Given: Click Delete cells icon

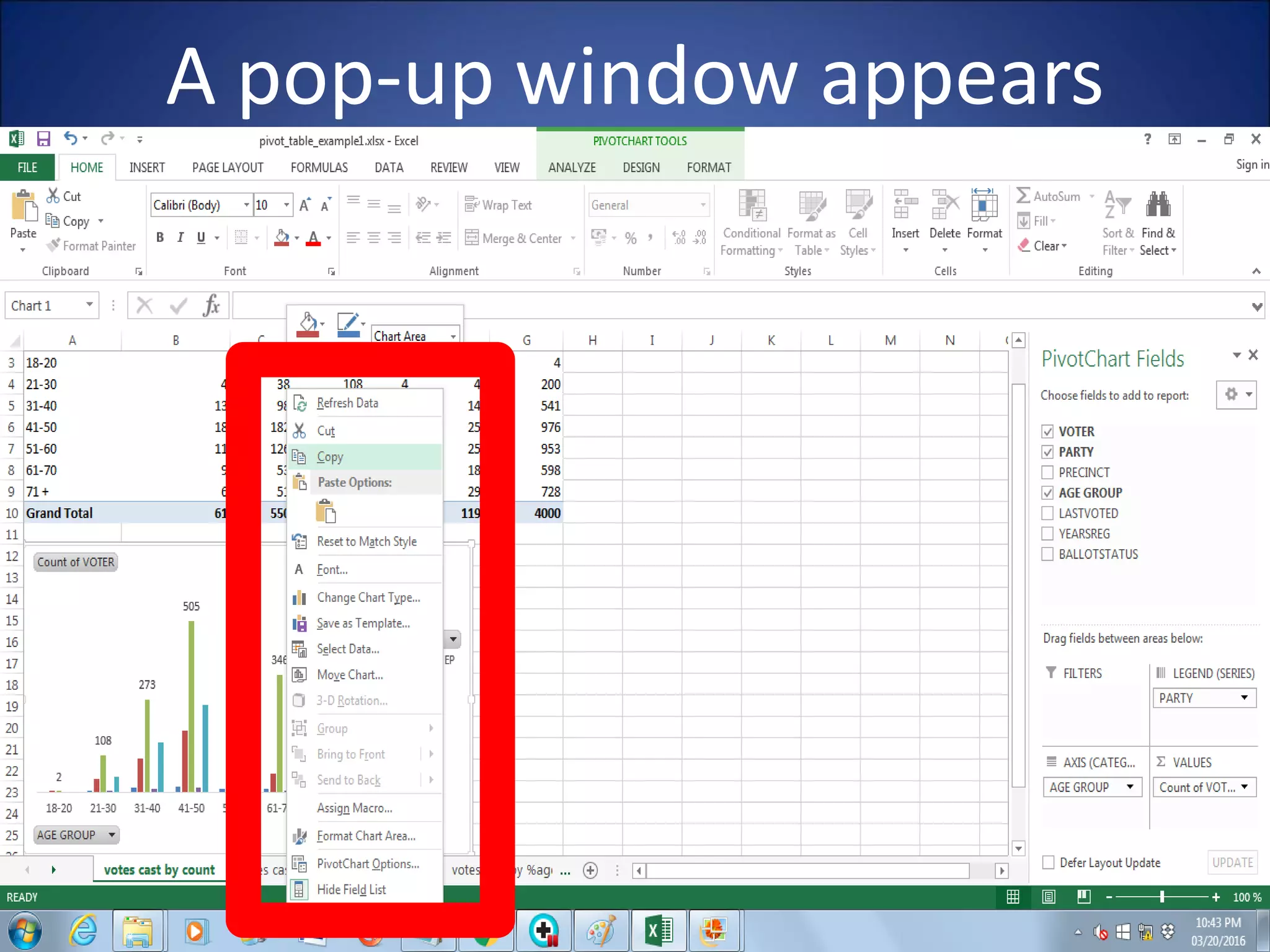Looking at the screenshot, I should (x=945, y=205).
